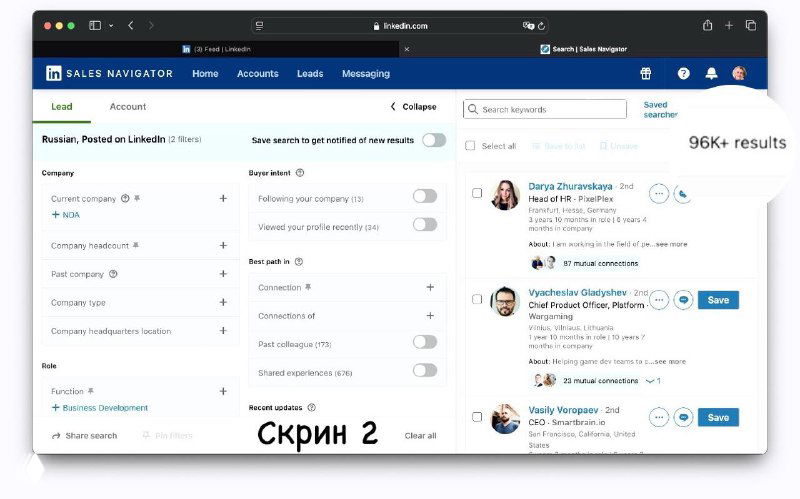Tick the checkbox for Vasily Voropaev
This screenshot has height=499, width=800.
(477, 417)
